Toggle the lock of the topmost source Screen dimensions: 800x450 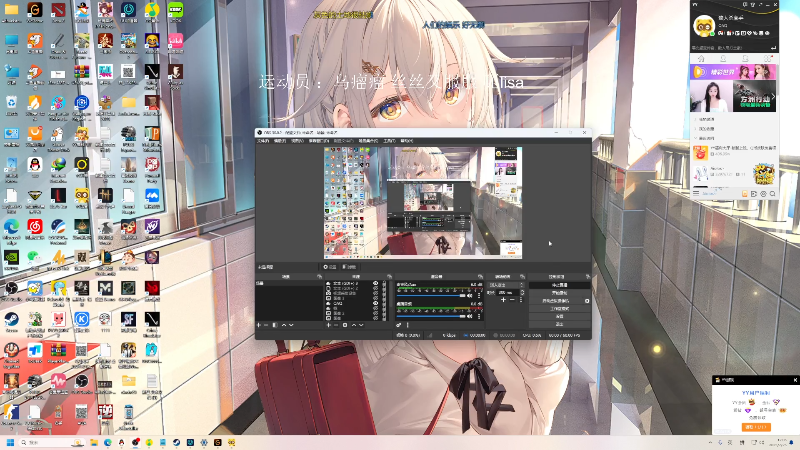coord(384,283)
